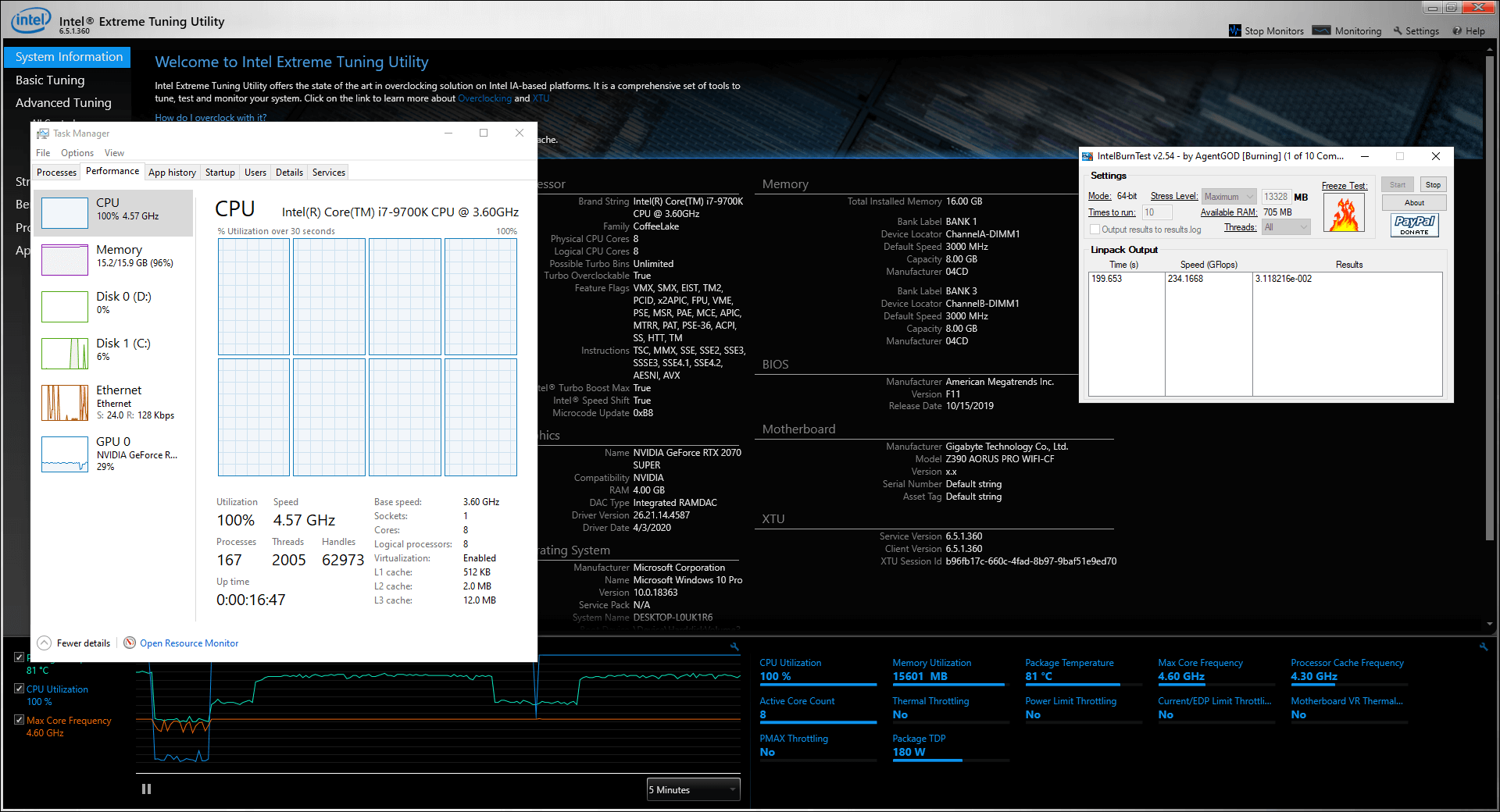Viewport: 1500px width, 812px height.
Task: Click the Processor Cache Frequency 4.30 GHz tile
Action: pyautogui.click(x=1349, y=671)
